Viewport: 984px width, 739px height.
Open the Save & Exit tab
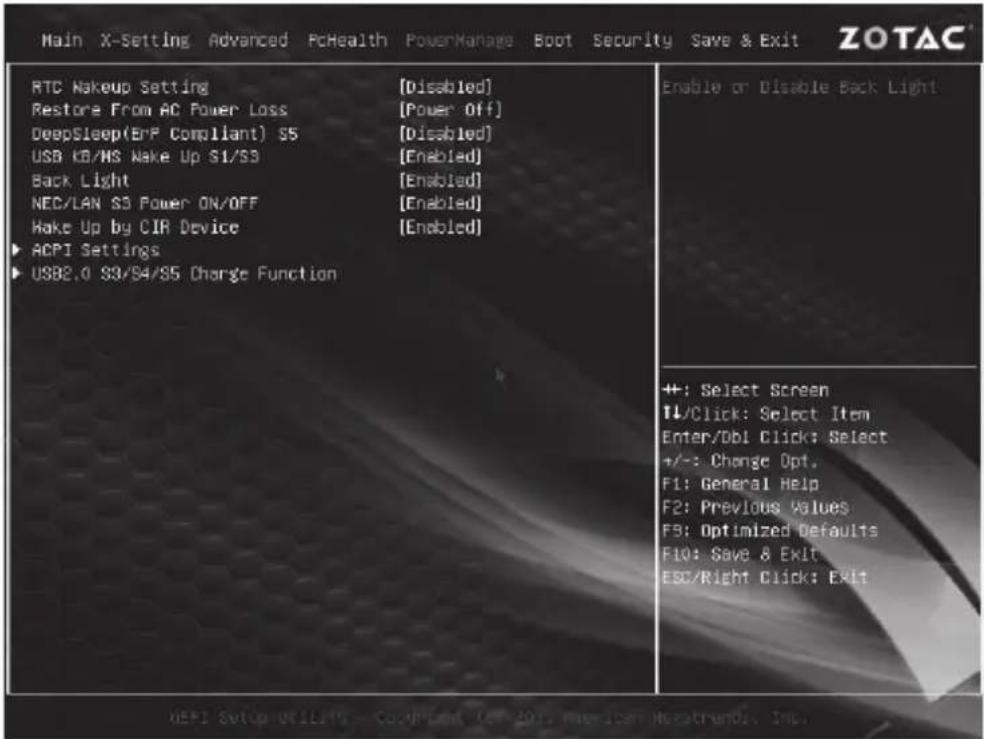click(745, 41)
